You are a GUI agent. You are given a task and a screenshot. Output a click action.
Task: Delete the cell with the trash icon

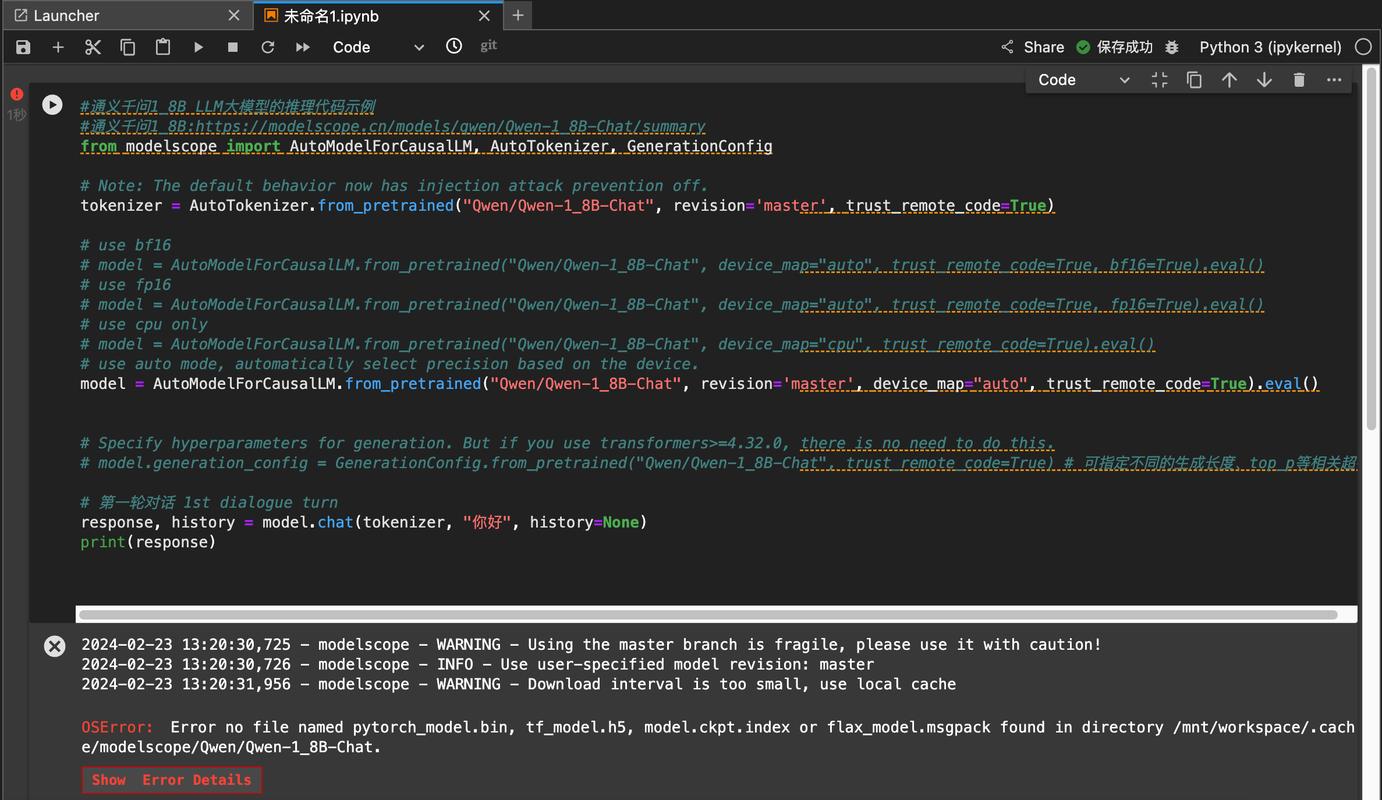[x=1299, y=80]
